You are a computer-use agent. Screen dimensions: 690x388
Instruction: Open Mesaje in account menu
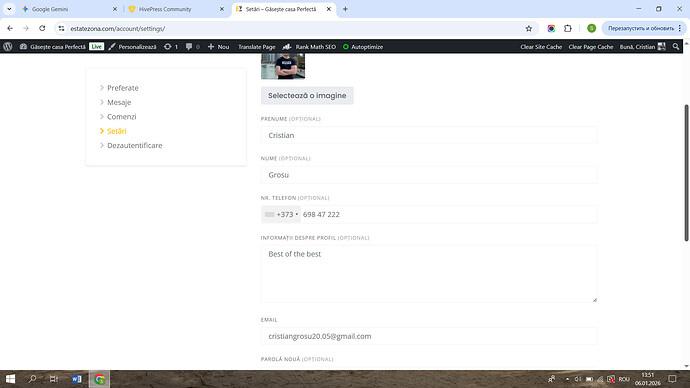(119, 102)
